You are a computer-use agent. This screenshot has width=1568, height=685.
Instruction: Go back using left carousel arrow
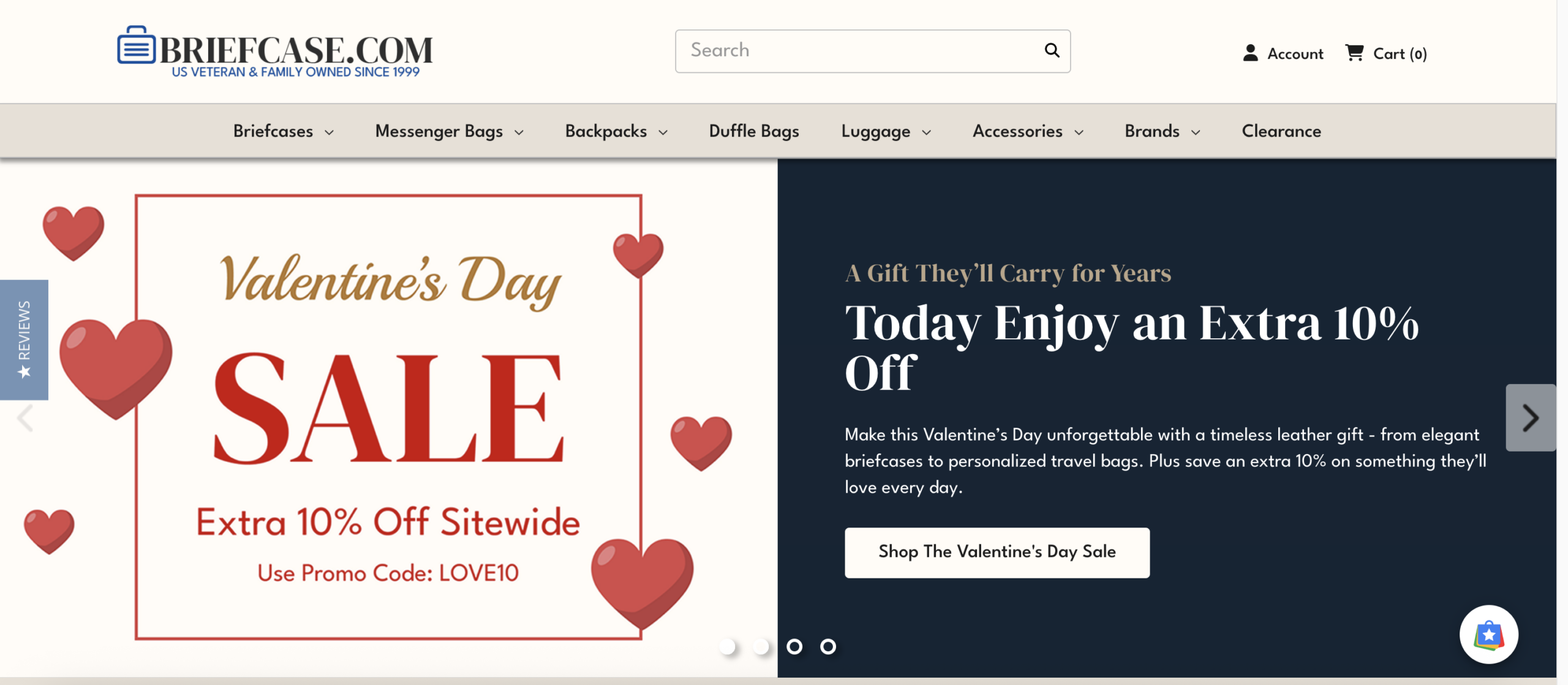click(x=24, y=418)
